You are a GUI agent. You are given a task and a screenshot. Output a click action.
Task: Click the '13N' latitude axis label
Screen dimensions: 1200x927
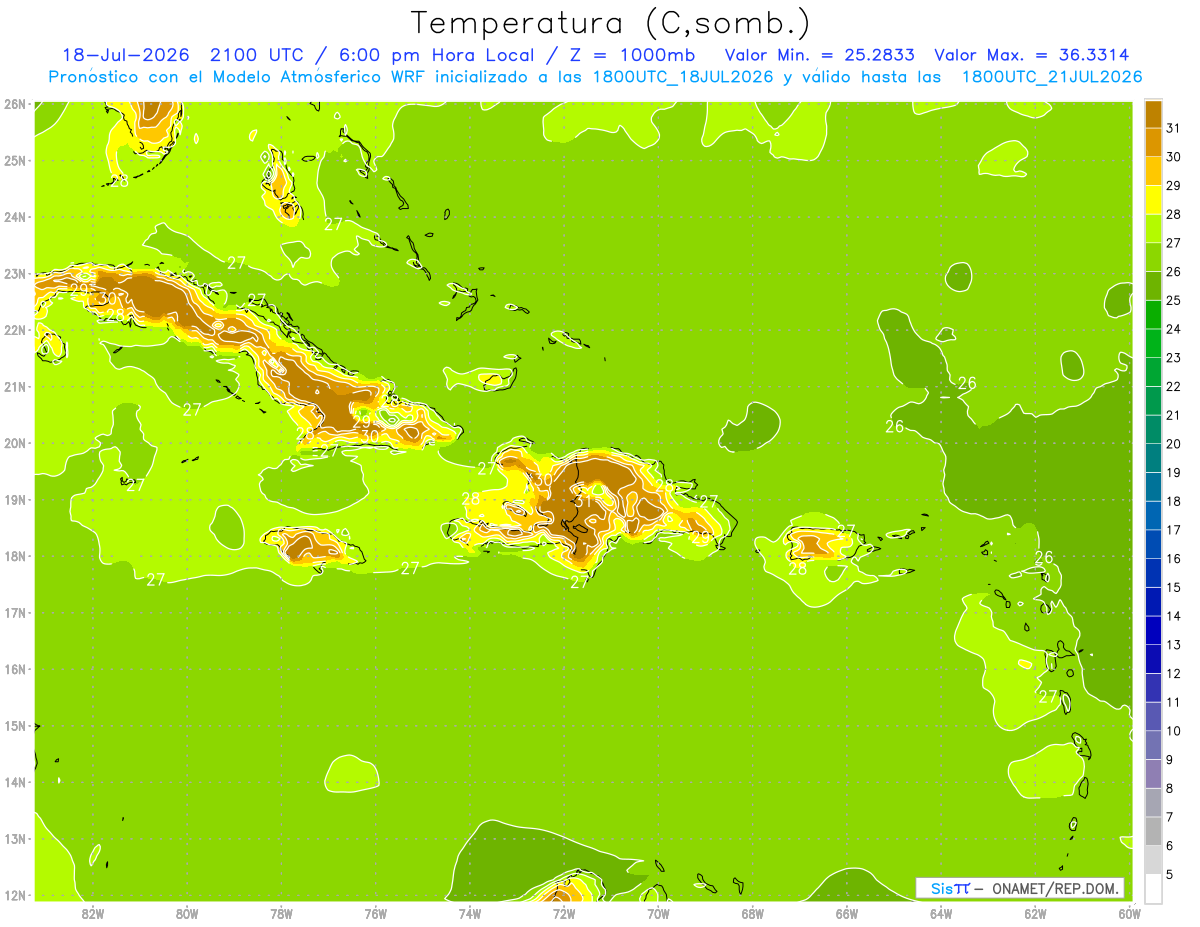point(14,838)
